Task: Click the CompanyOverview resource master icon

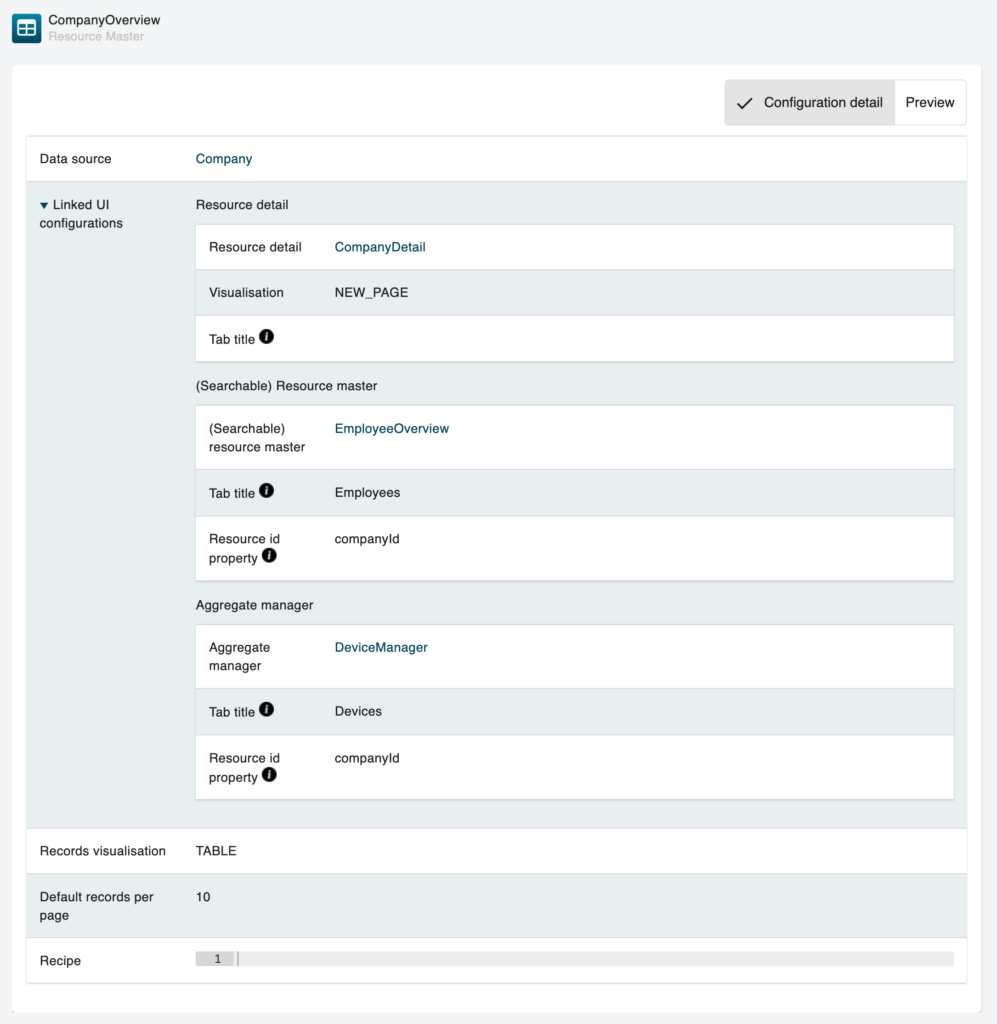Action: point(27,28)
